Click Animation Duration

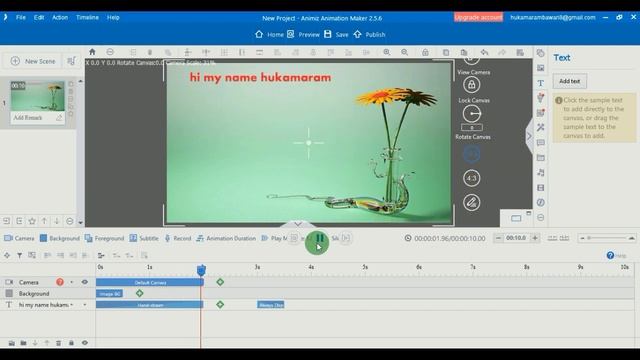tap(226, 238)
